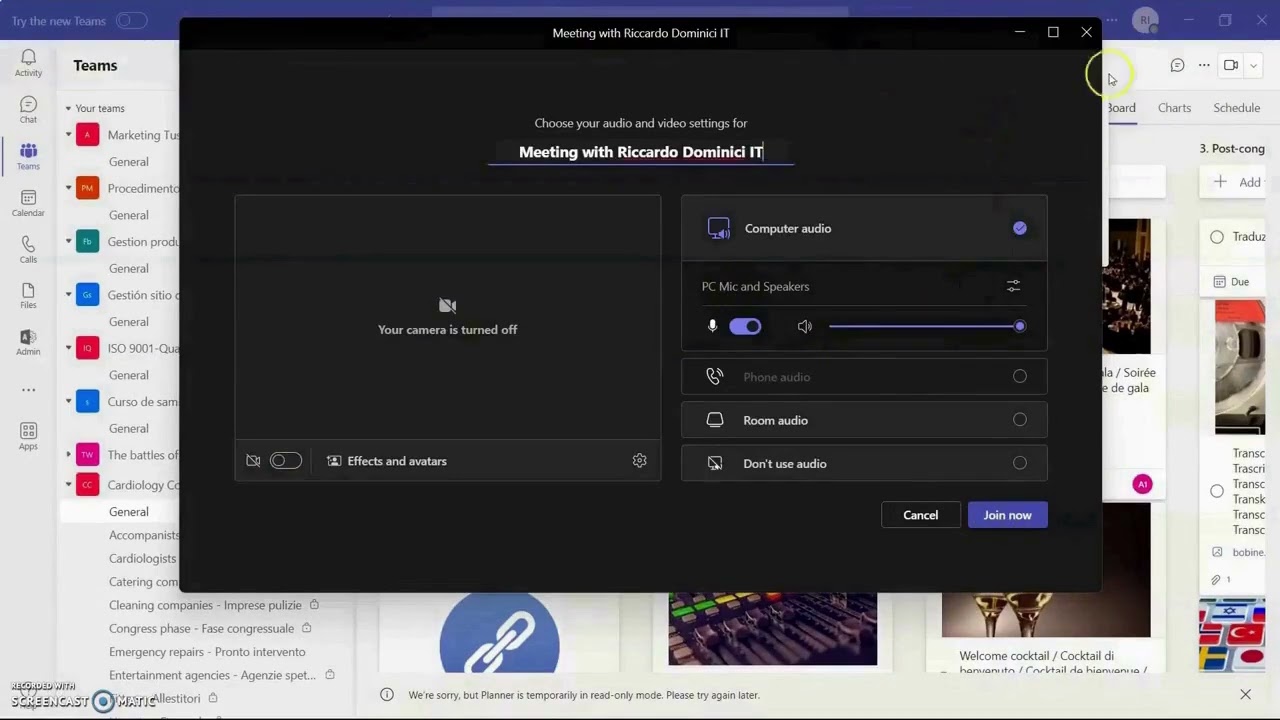Collapse the Your teams section
The image size is (1280, 720).
[68, 108]
